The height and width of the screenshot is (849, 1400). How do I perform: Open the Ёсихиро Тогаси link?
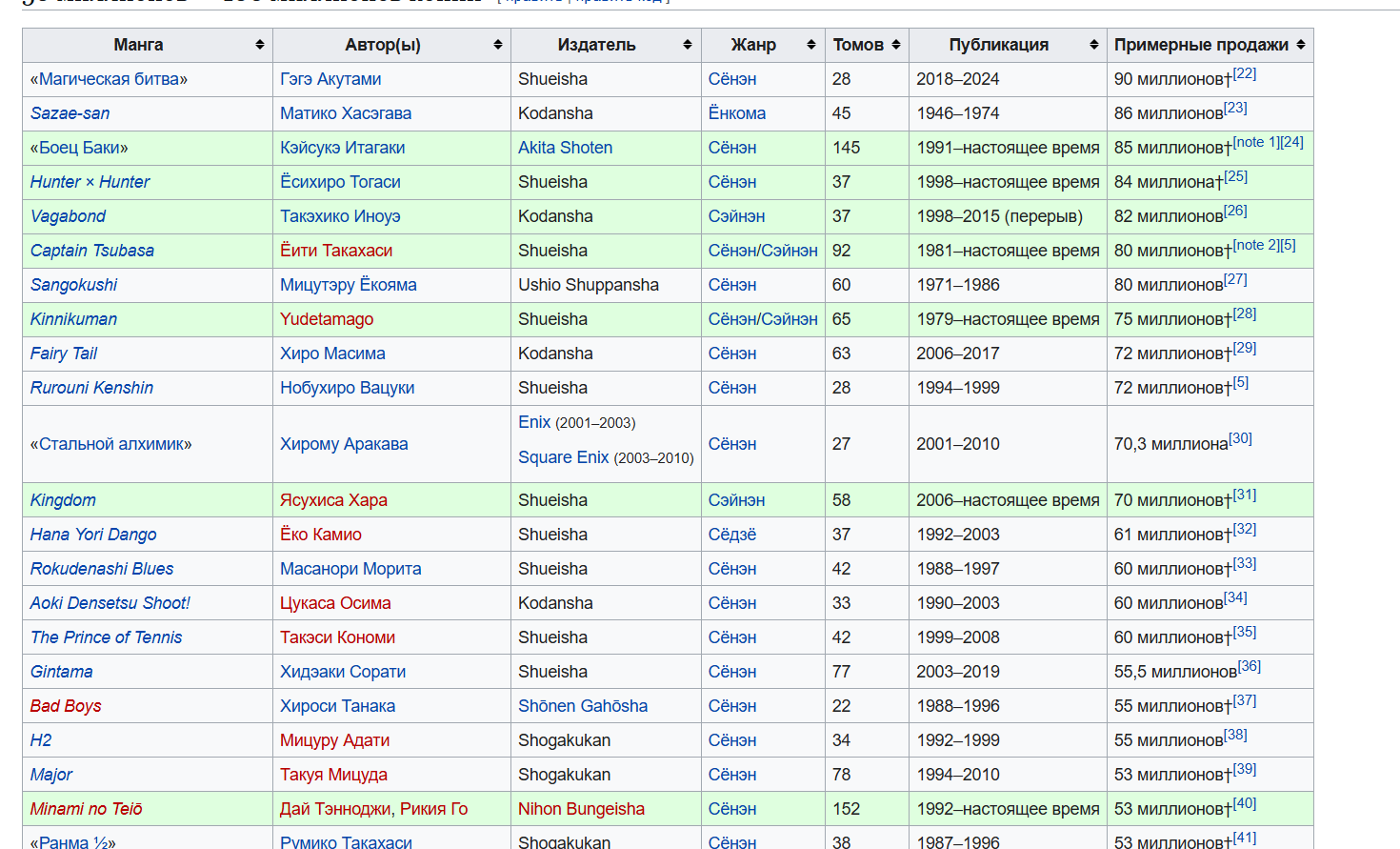point(340,182)
